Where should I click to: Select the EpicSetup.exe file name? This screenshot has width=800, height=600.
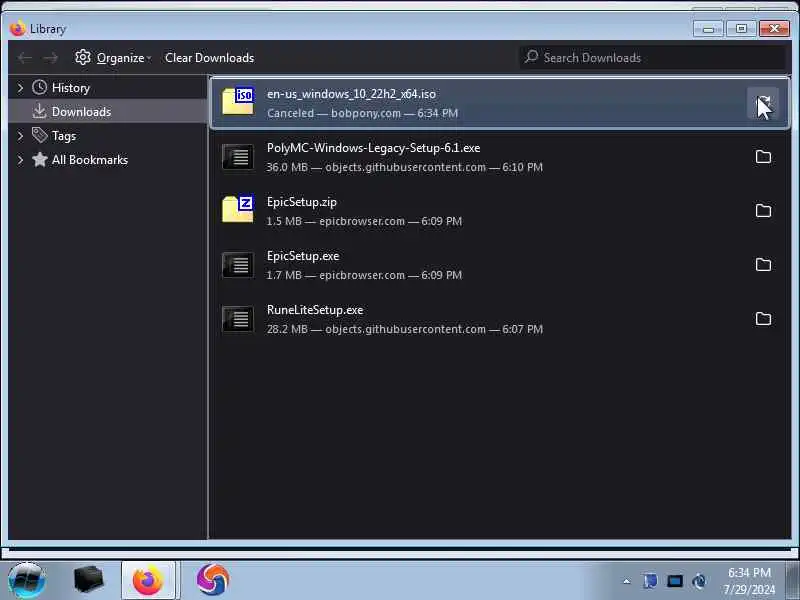pos(303,256)
